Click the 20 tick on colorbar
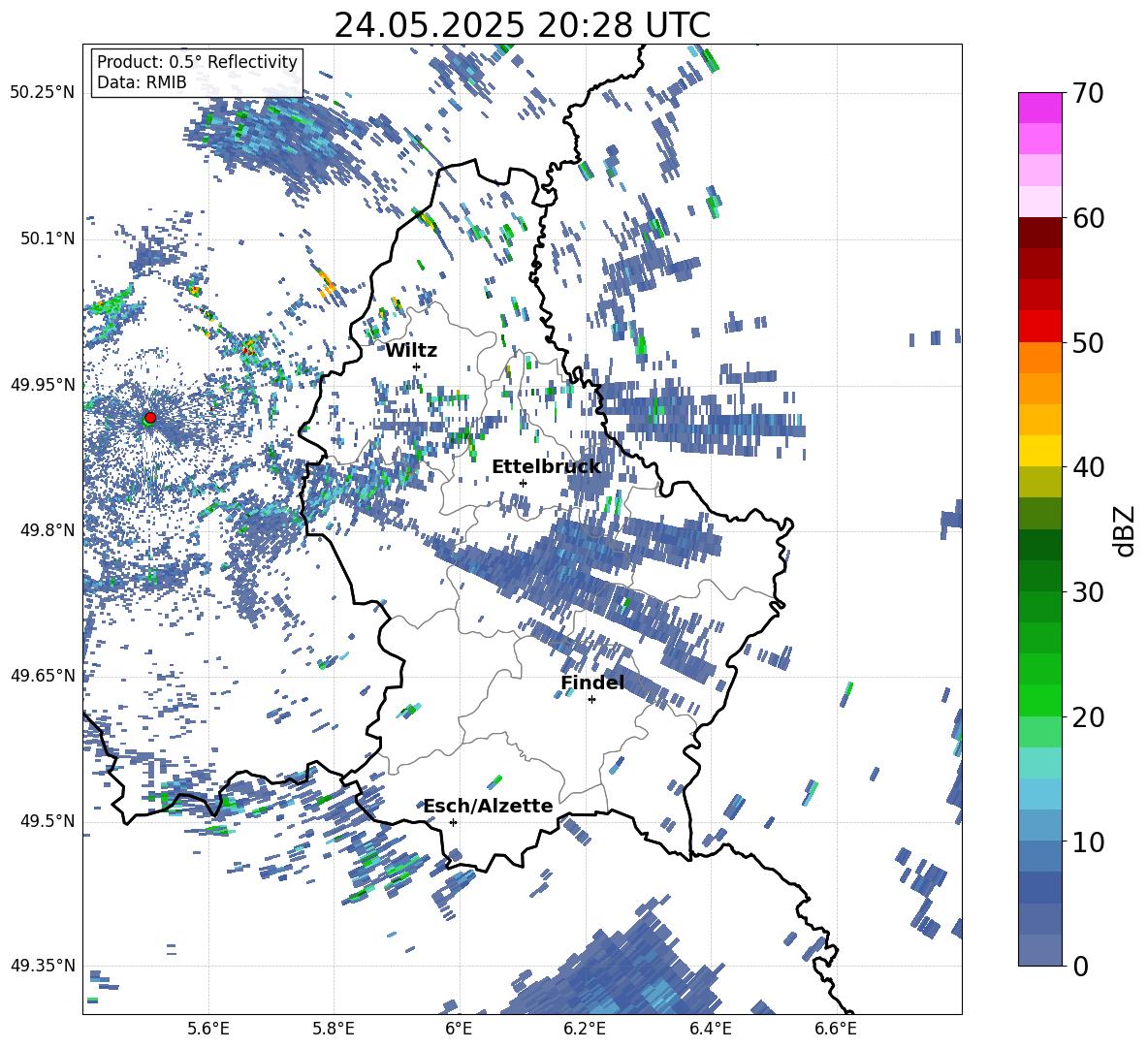Viewport: 1148px width, 1048px height. pyautogui.click(x=1088, y=716)
